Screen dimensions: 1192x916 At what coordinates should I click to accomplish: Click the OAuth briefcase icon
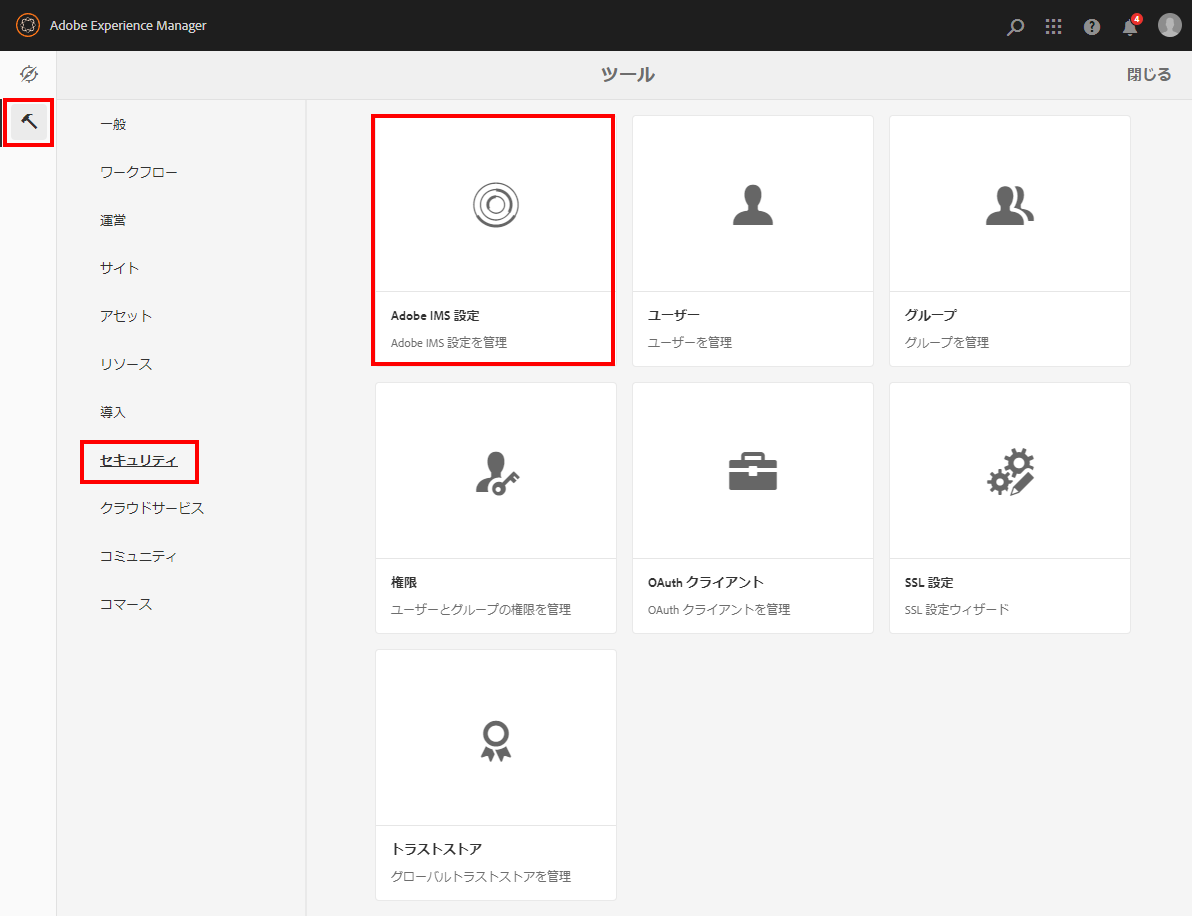click(753, 471)
